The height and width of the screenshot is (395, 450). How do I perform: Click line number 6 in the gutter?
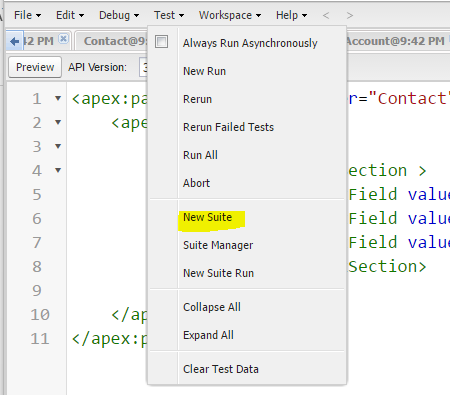pyautogui.click(x=37, y=218)
